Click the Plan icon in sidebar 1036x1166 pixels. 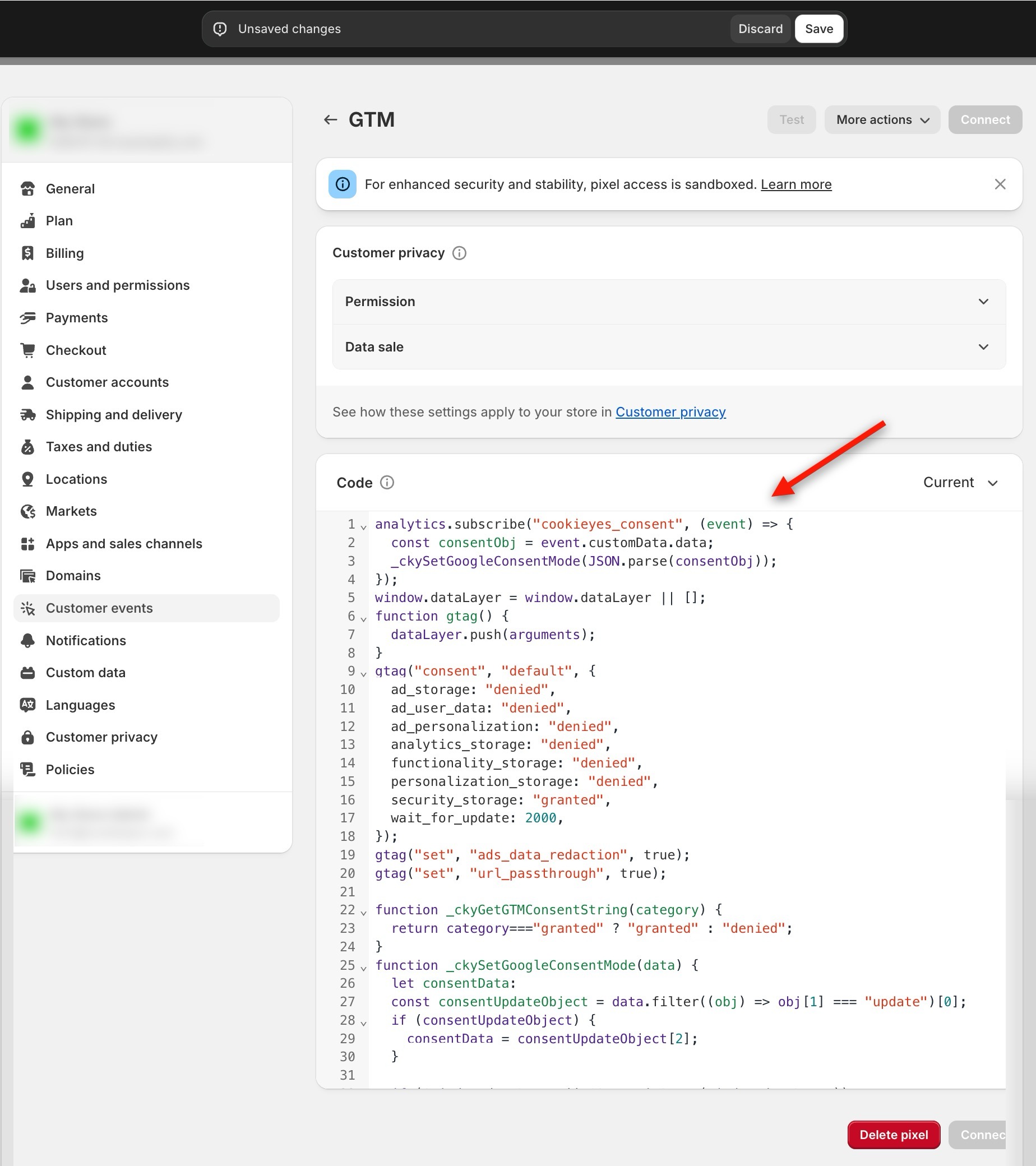(x=27, y=221)
